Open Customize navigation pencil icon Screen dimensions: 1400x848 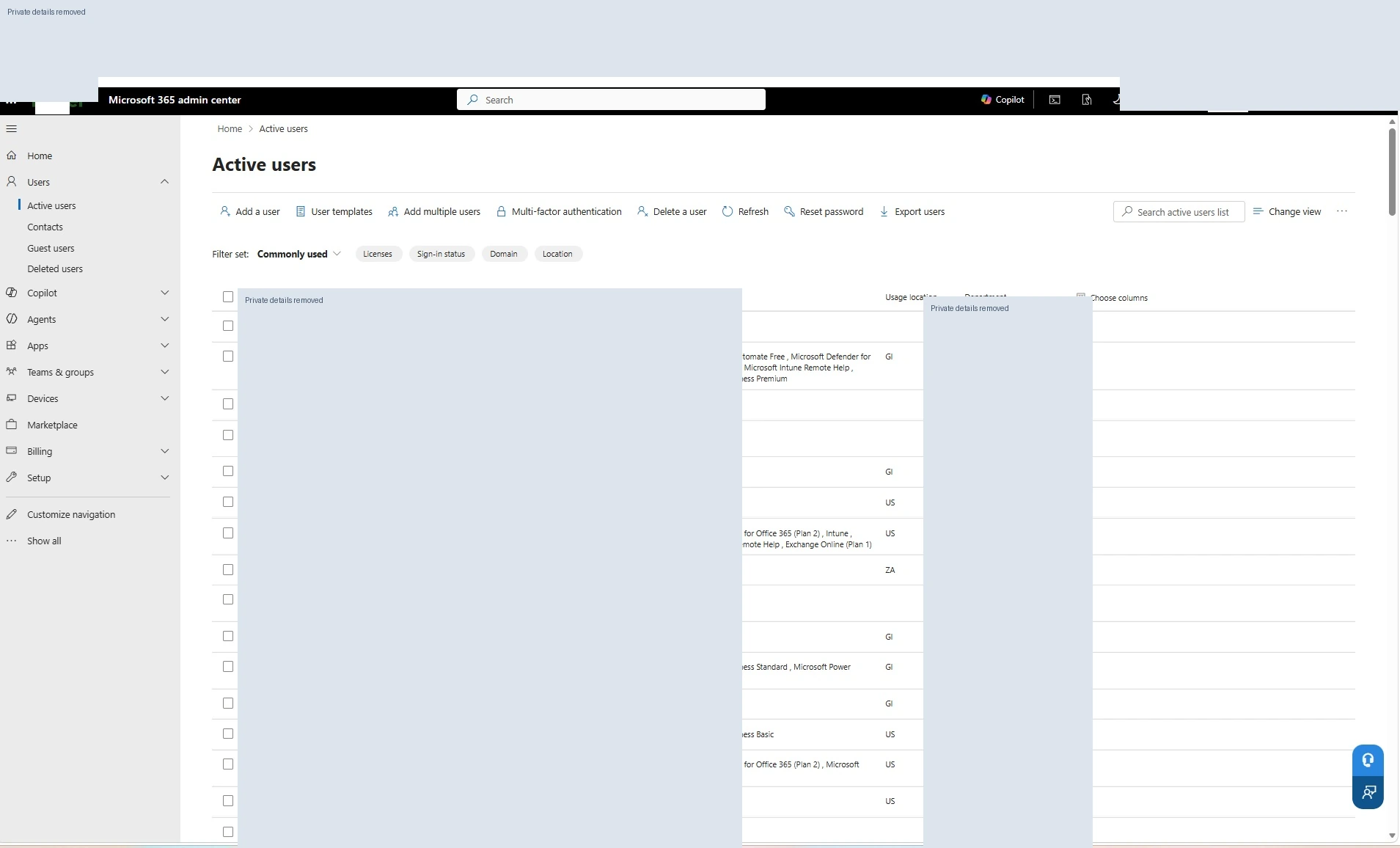(11, 514)
